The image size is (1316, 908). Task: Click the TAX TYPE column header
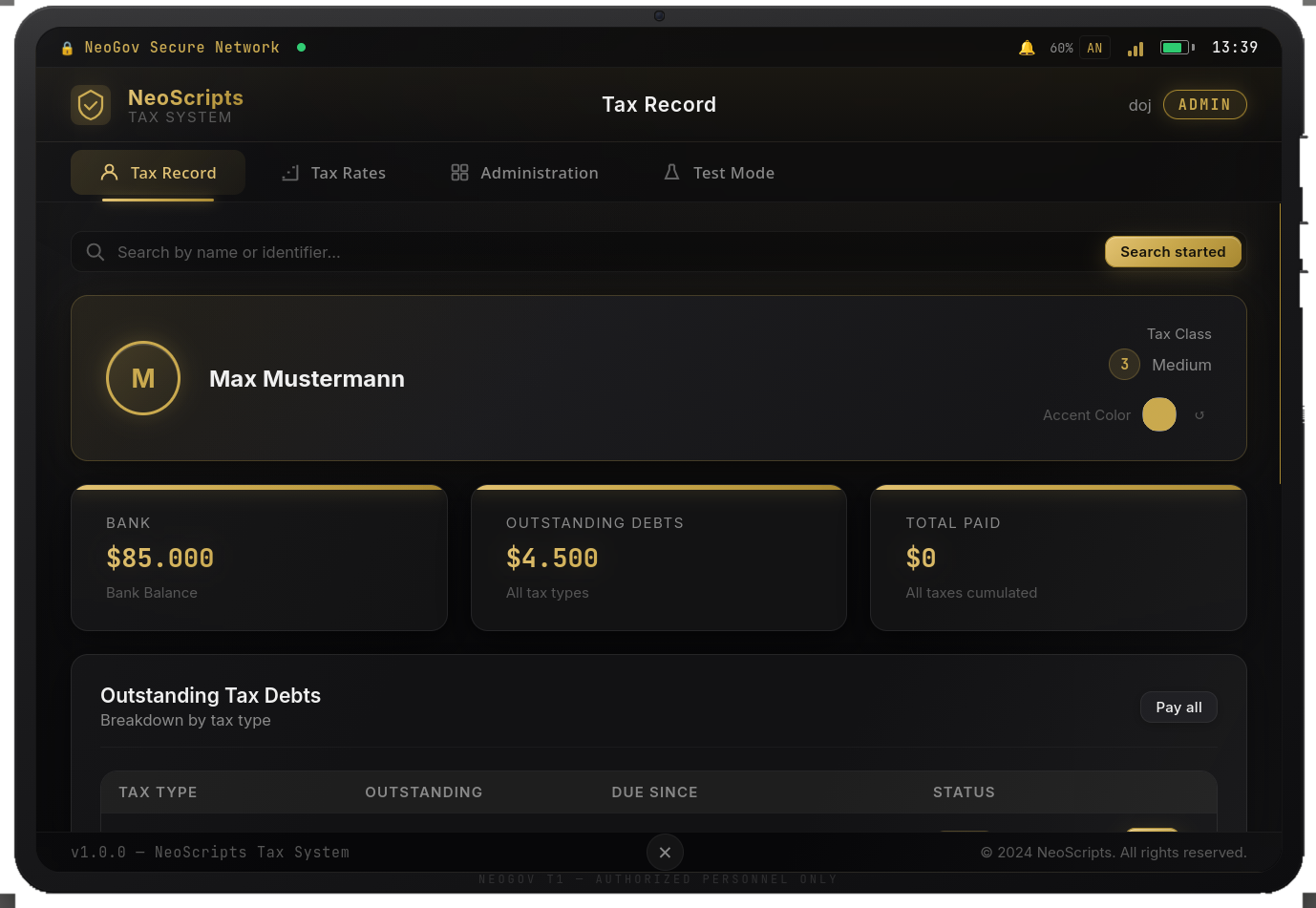click(158, 792)
